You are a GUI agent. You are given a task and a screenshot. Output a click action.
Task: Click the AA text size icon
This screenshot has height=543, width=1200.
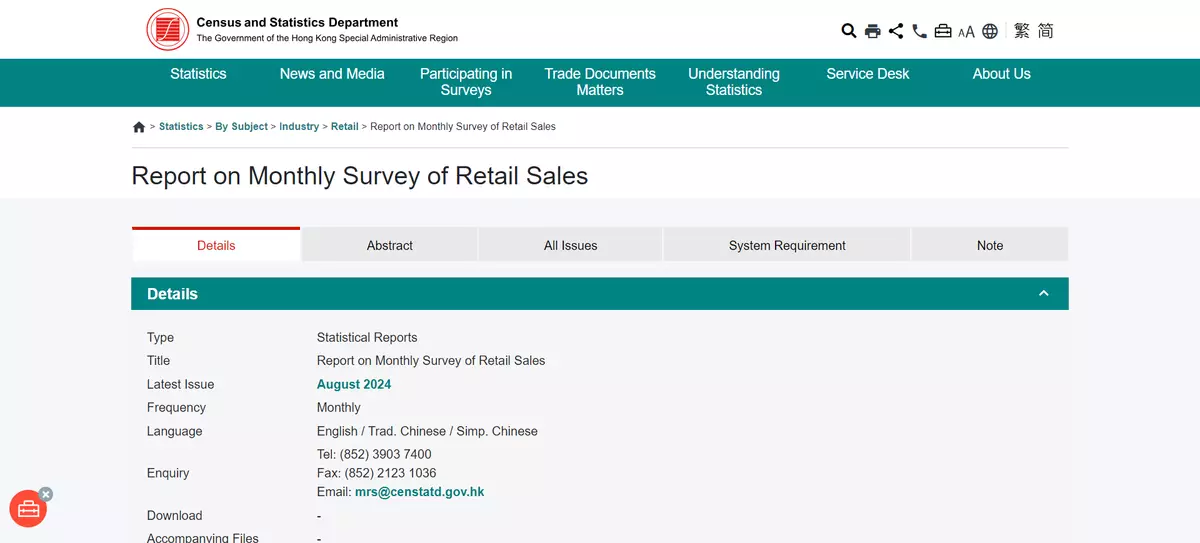(966, 32)
